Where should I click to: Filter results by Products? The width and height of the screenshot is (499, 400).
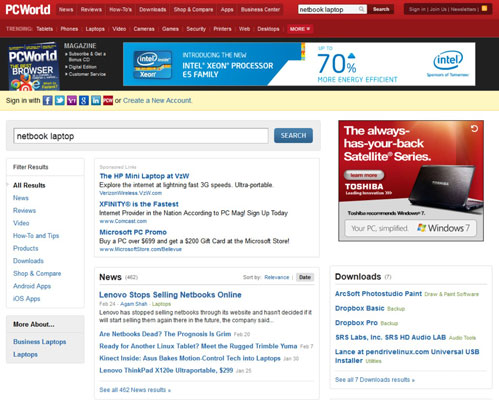coord(26,248)
